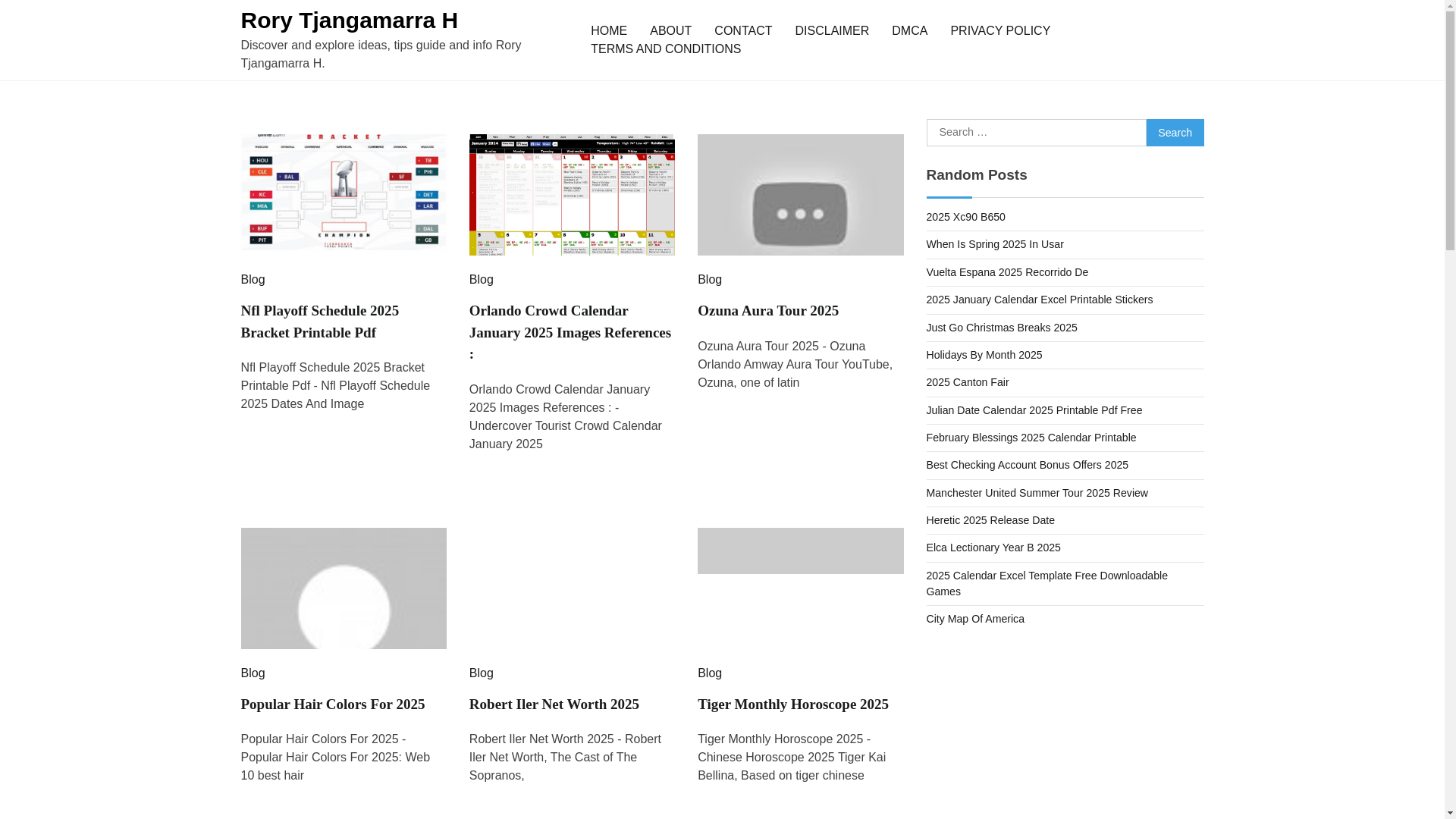Open the NFL playoff bracket thumbnail
Image resolution: width=1456 pixels, height=819 pixels.
coord(344,194)
